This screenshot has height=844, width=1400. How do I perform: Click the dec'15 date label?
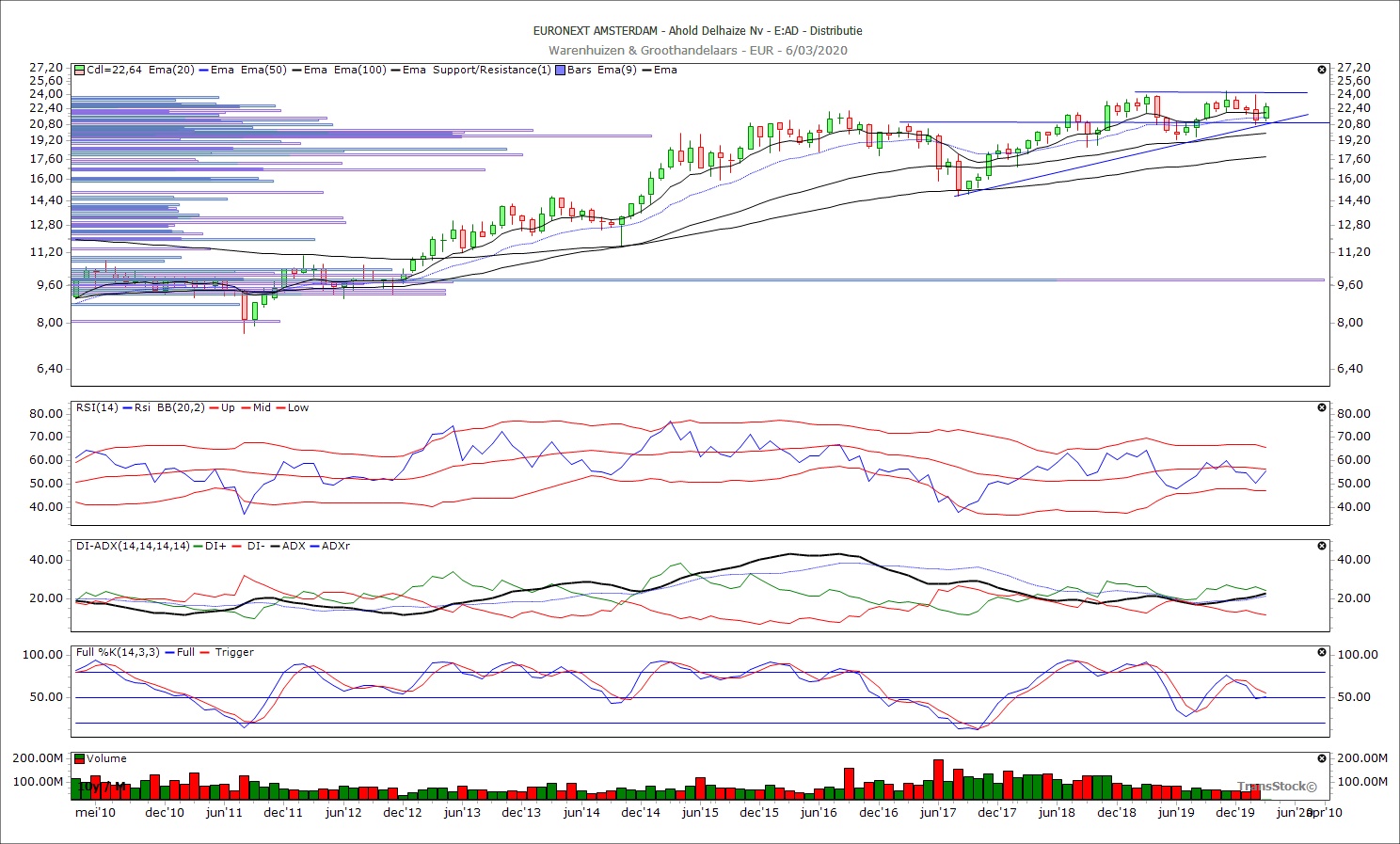point(759,813)
